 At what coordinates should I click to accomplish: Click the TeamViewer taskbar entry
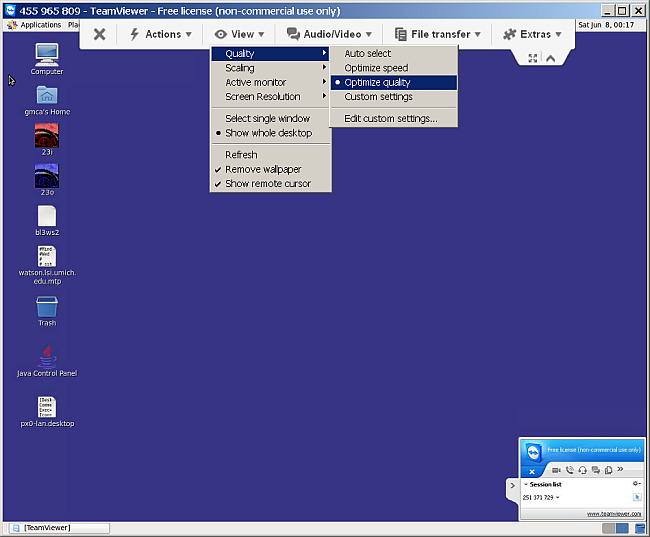coord(60,528)
